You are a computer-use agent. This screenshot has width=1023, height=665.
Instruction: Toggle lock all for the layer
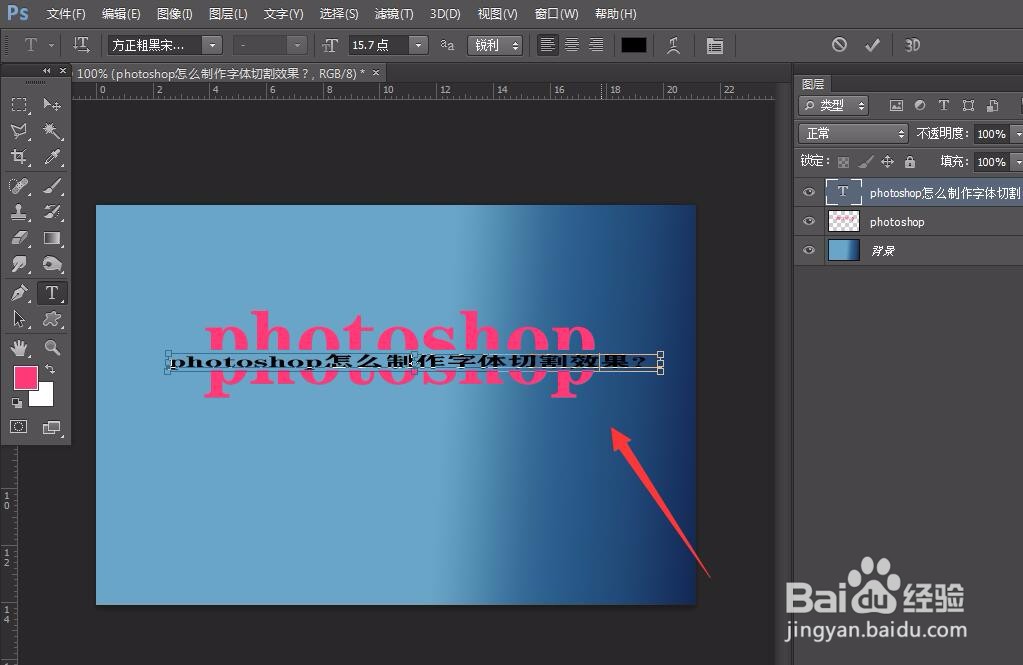(909, 161)
